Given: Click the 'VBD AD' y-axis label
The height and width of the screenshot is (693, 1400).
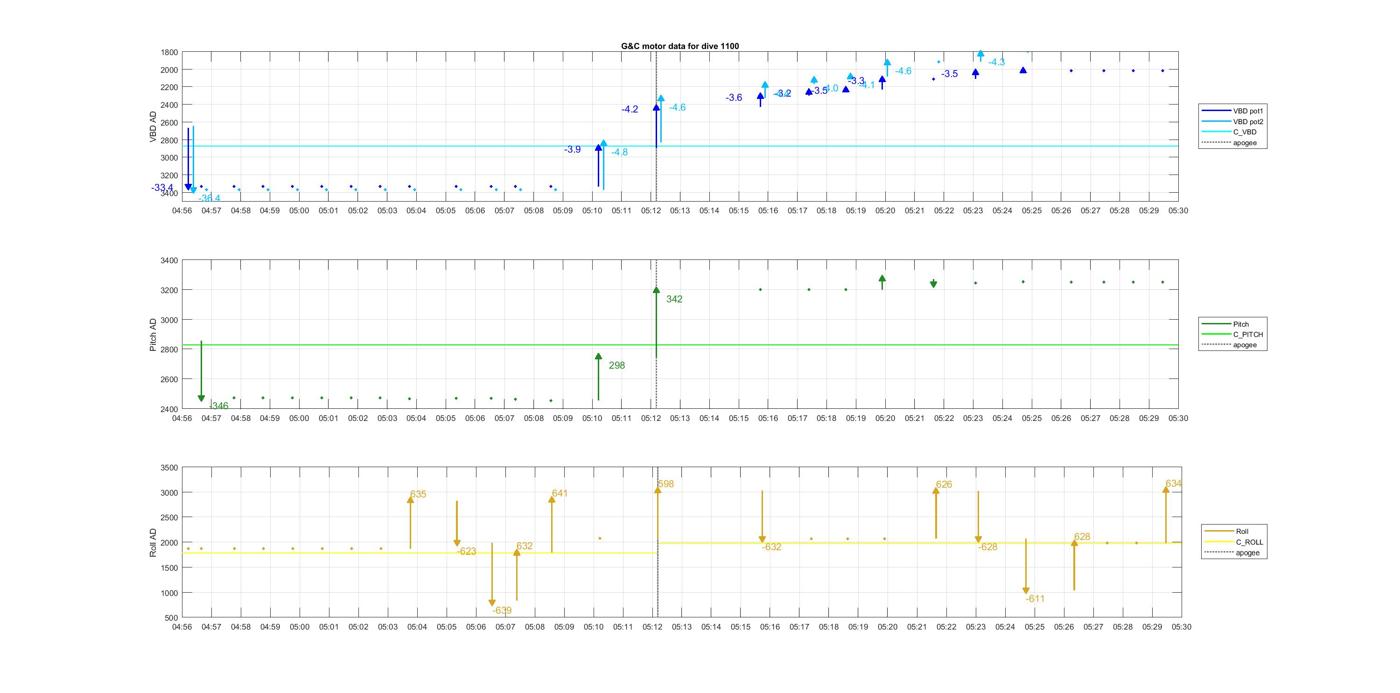Looking at the screenshot, I should 154,125.
